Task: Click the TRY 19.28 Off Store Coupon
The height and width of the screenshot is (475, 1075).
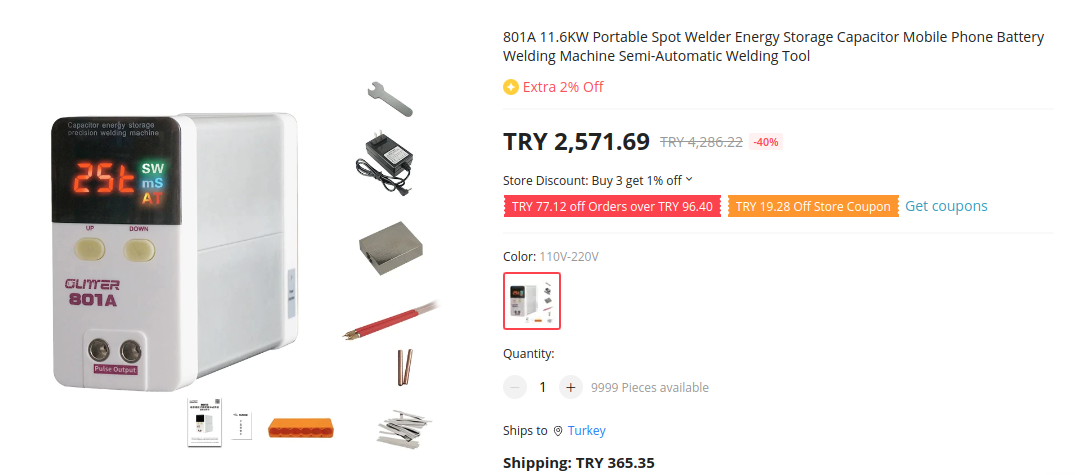Action: [812, 207]
